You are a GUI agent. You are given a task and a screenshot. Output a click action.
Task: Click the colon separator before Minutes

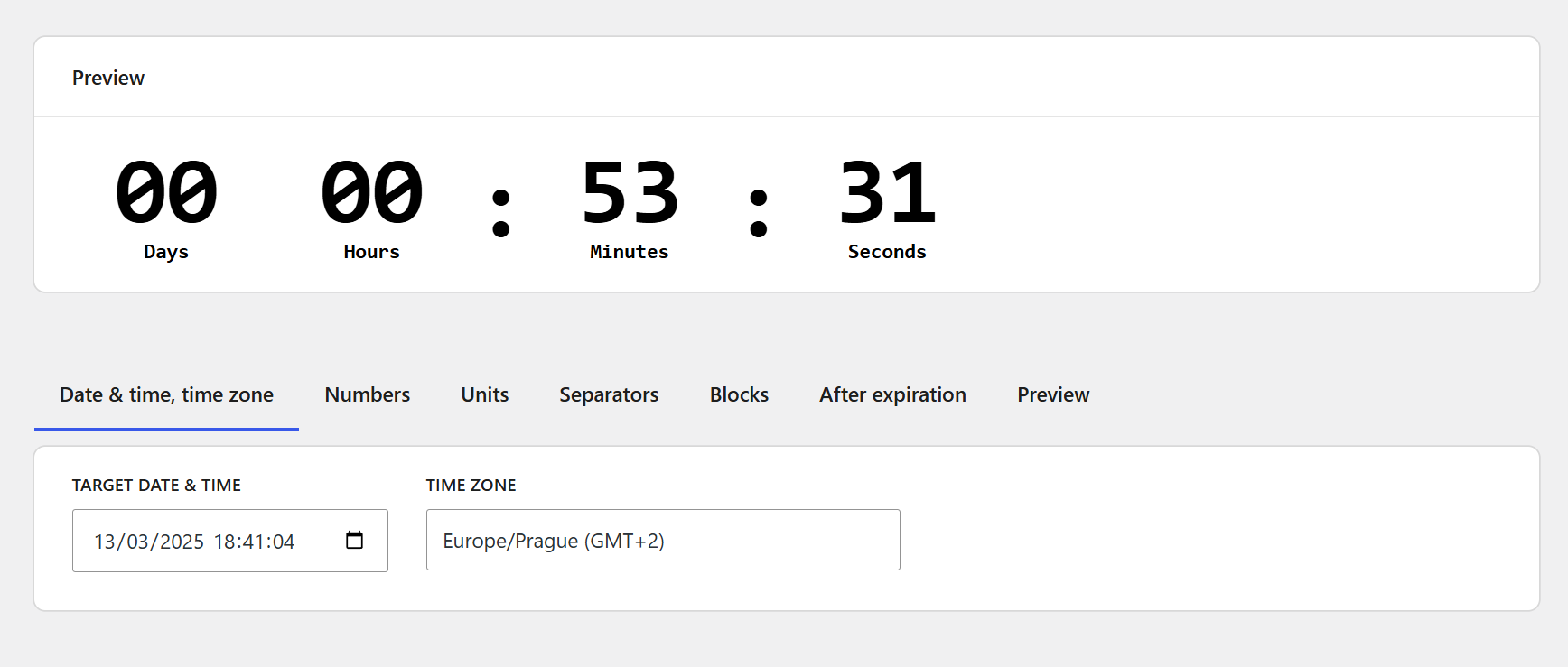point(501,212)
